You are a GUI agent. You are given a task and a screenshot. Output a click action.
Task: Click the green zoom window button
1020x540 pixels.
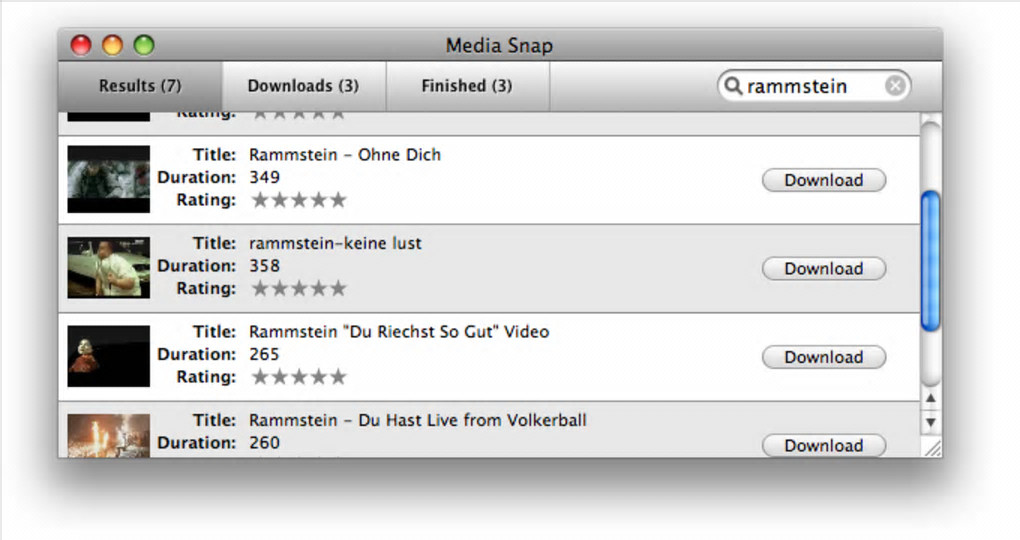[144, 45]
